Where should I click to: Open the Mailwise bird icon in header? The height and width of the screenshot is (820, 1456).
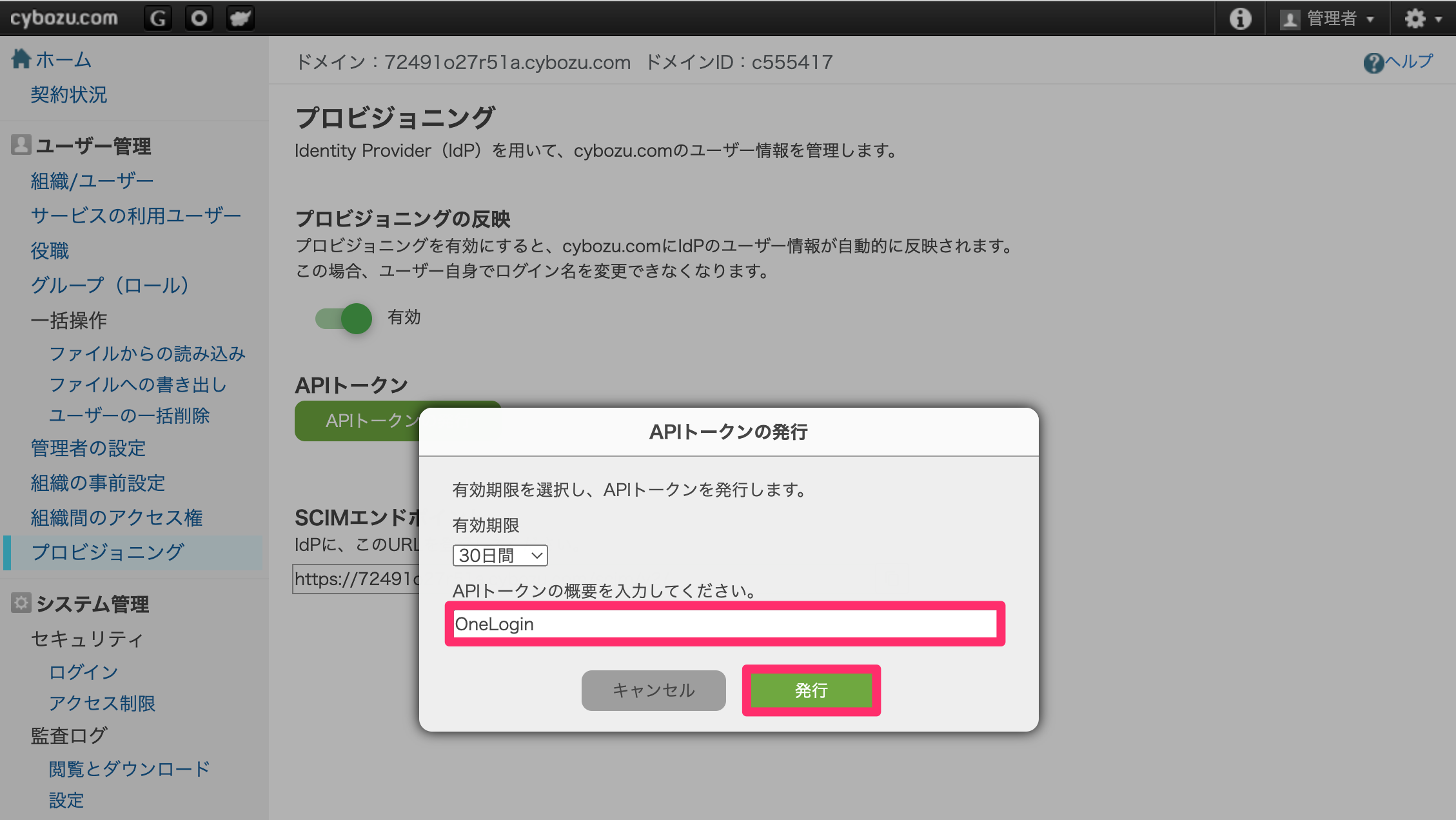pos(241,18)
